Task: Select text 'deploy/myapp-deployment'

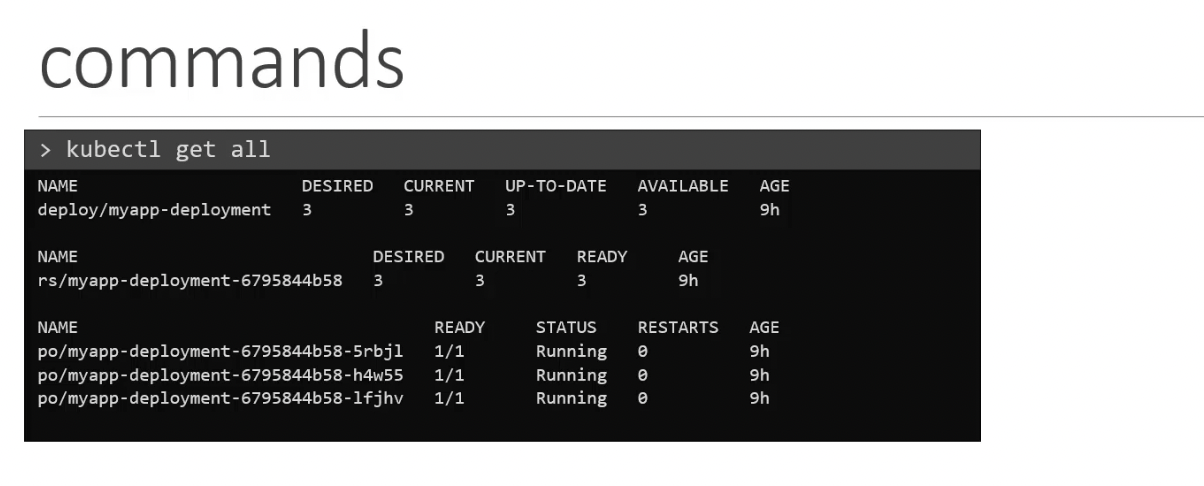Action: (154, 210)
